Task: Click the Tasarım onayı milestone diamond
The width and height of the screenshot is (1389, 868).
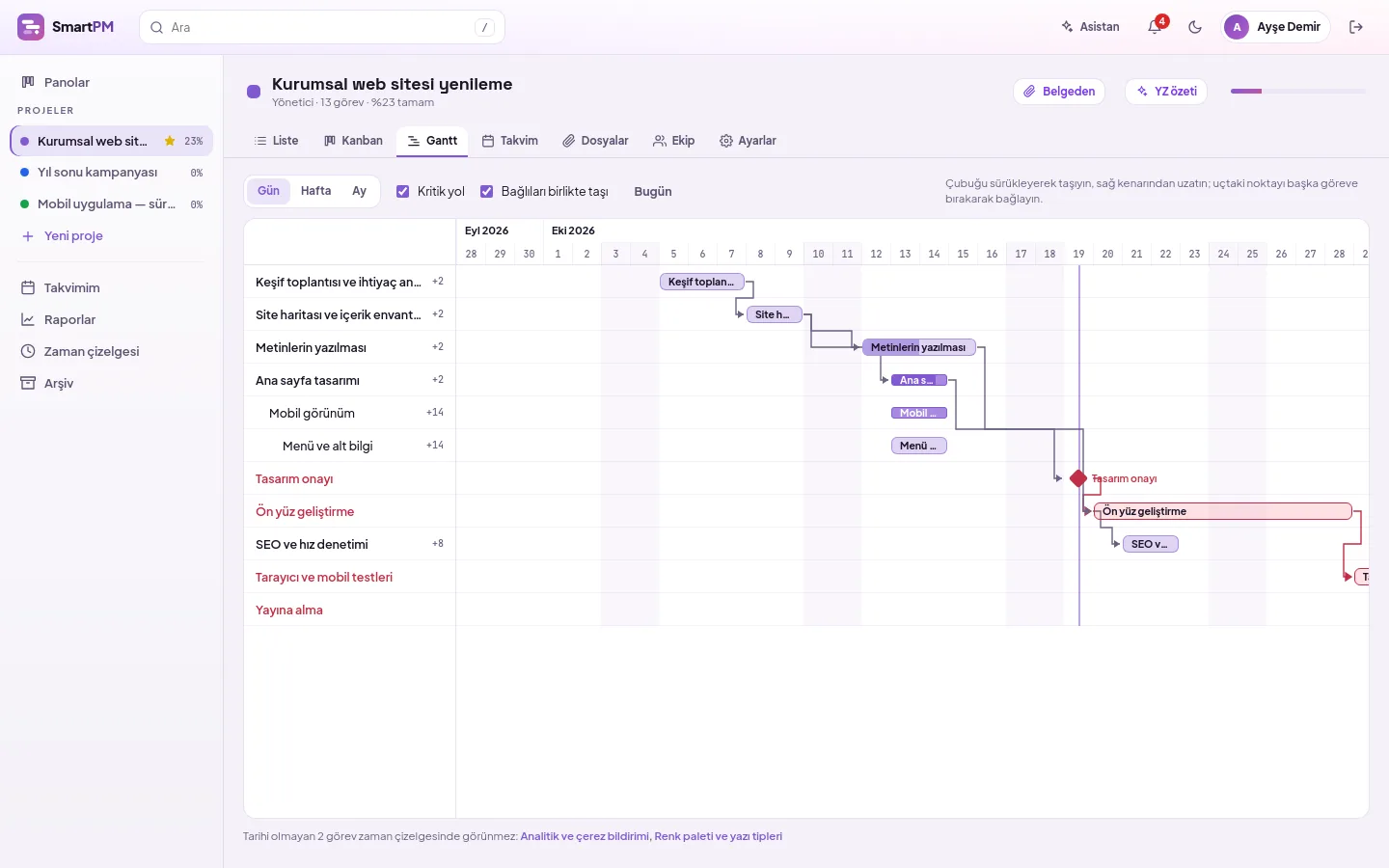Action: (x=1078, y=478)
